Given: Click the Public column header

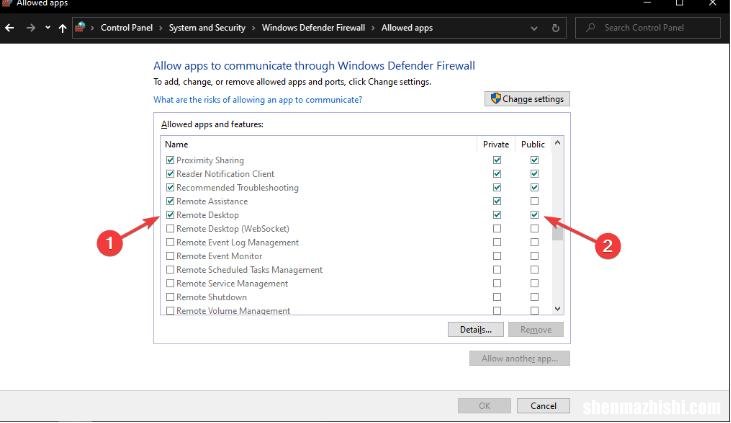Looking at the screenshot, I should tap(533, 145).
